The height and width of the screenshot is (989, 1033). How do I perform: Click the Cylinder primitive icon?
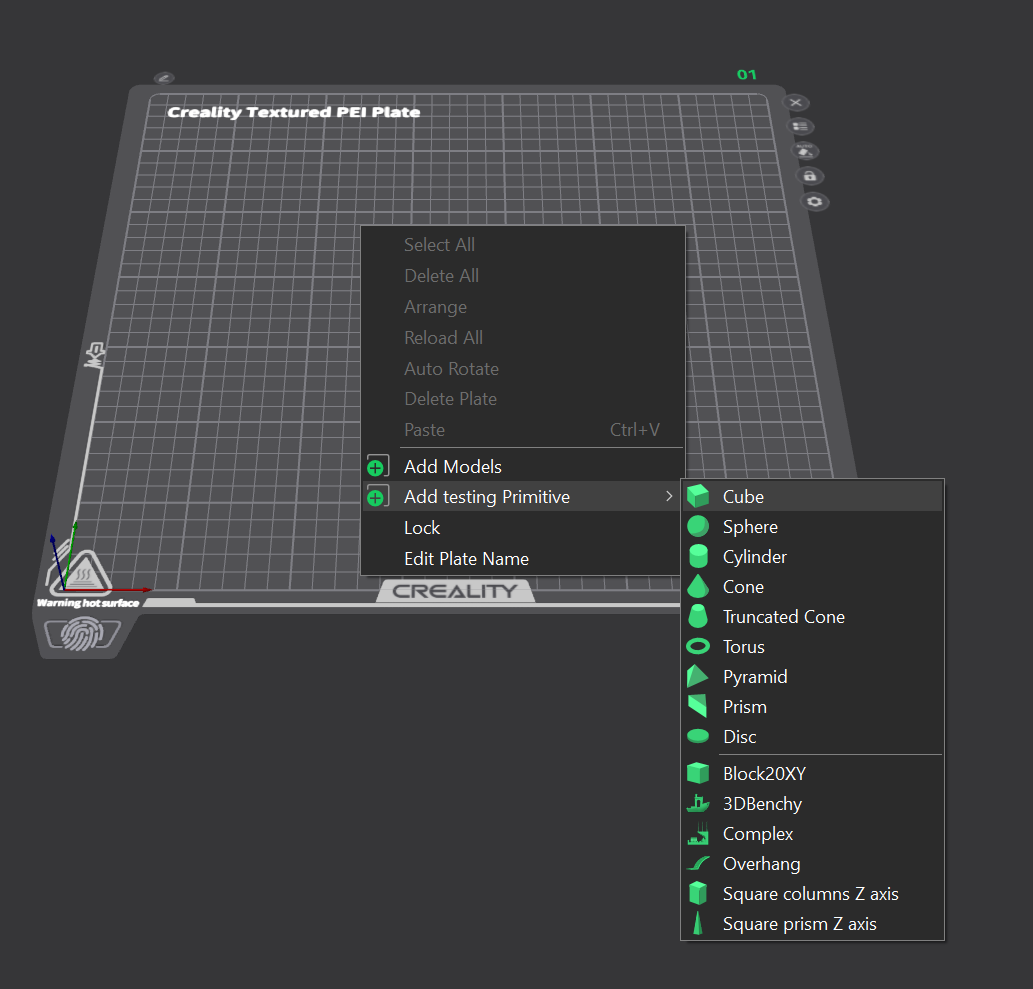coord(698,557)
